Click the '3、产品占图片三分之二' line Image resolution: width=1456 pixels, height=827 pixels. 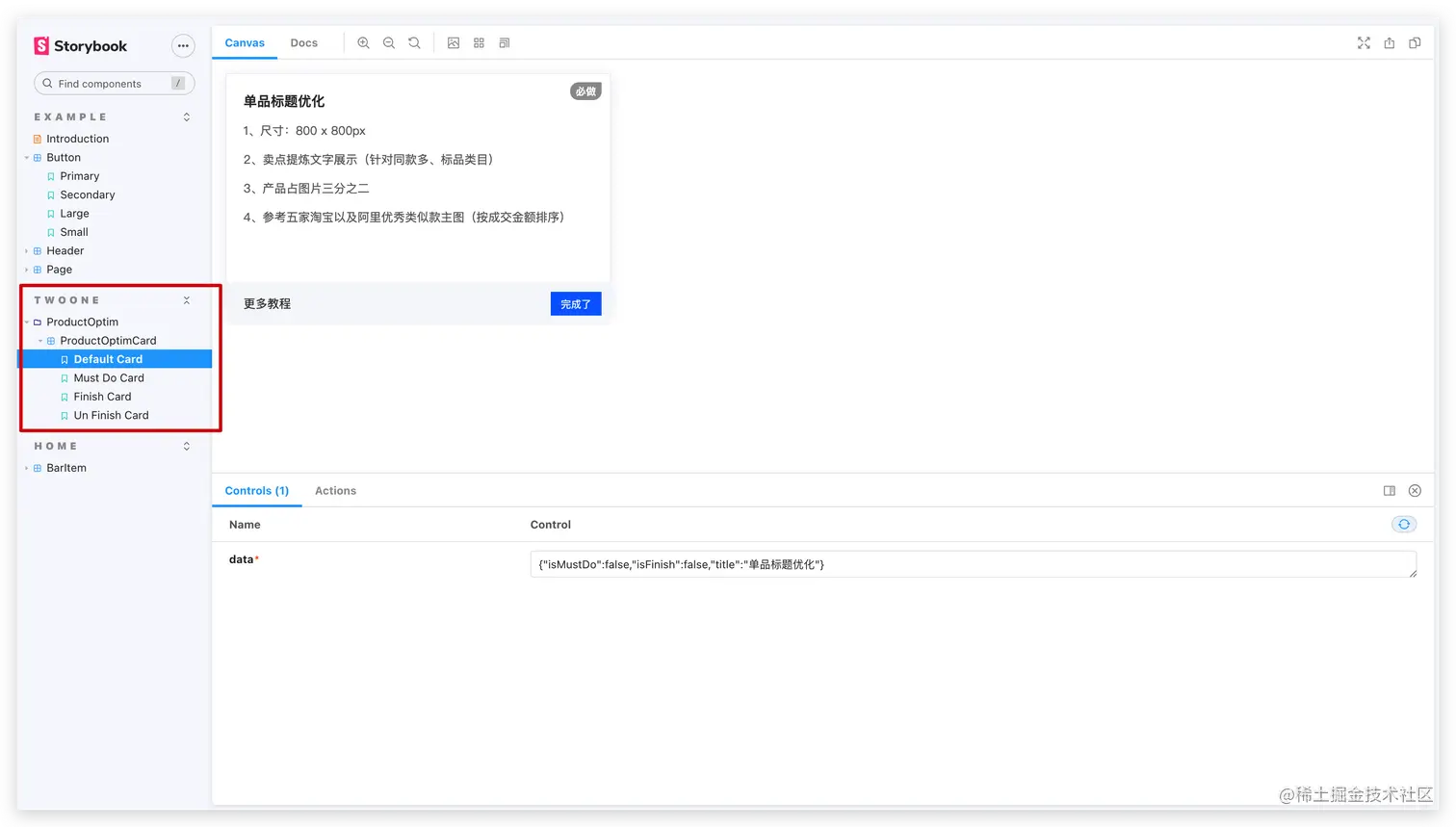306,189
